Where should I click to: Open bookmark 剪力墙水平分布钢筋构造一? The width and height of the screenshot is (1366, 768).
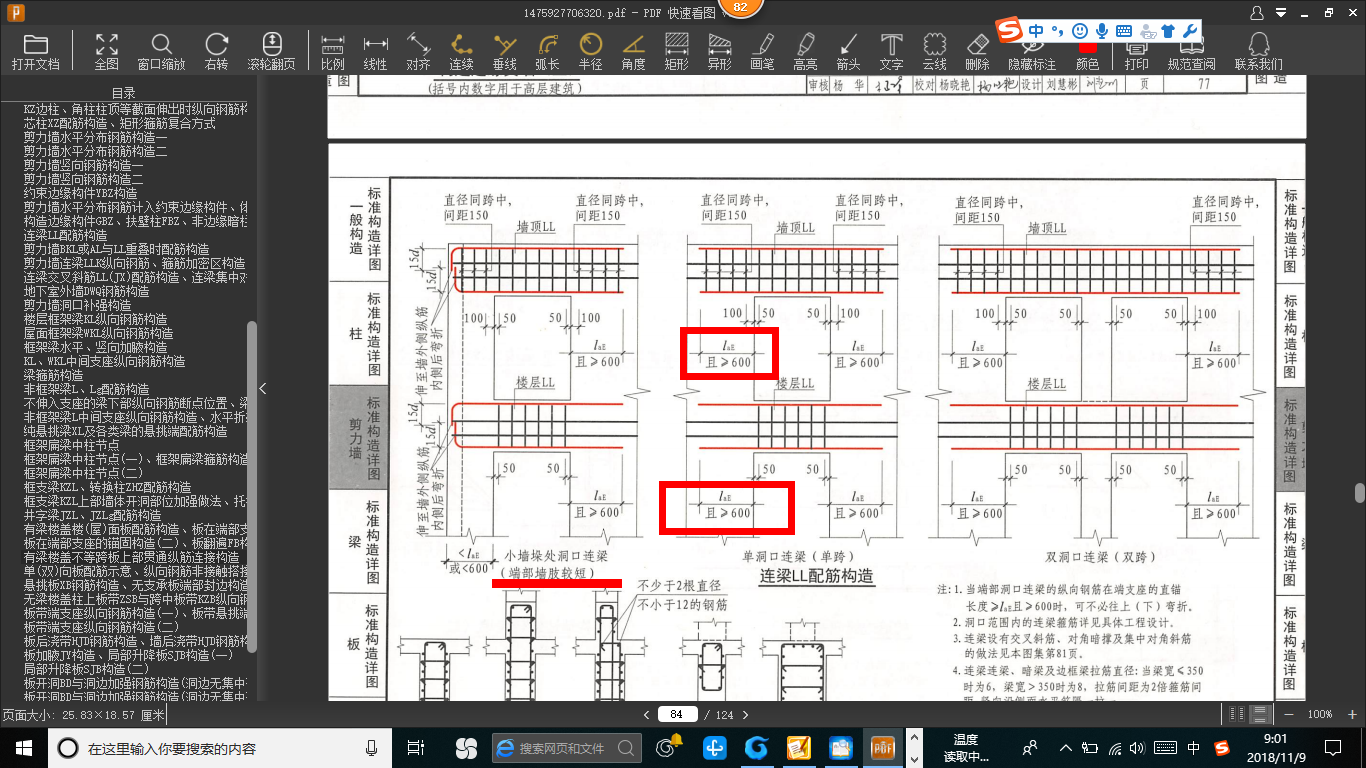(x=95, y=136)
